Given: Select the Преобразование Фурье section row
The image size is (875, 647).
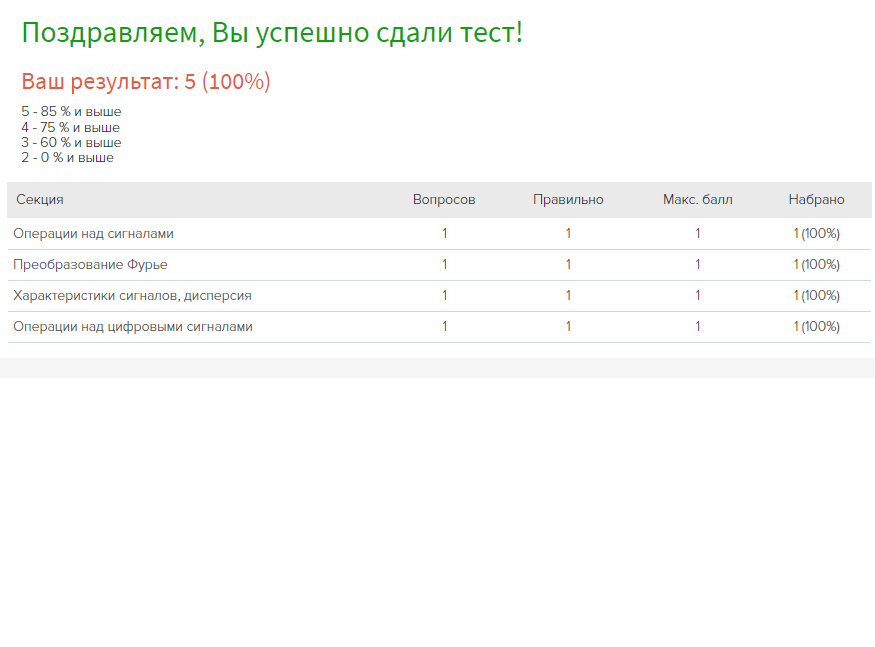Looking at the screenshot, I should click(439, 265).
